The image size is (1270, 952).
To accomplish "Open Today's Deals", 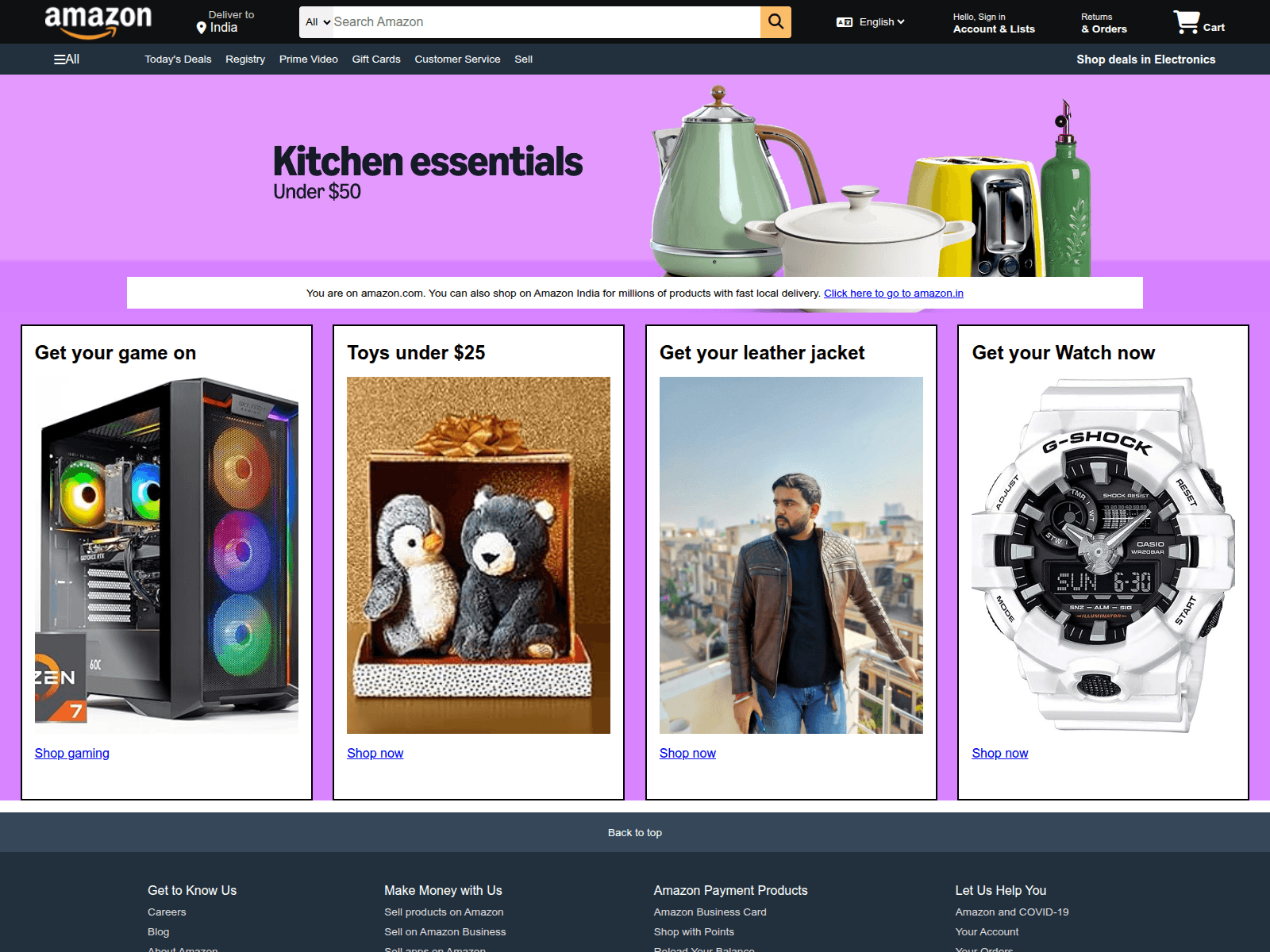I will (x=178, y=59).
